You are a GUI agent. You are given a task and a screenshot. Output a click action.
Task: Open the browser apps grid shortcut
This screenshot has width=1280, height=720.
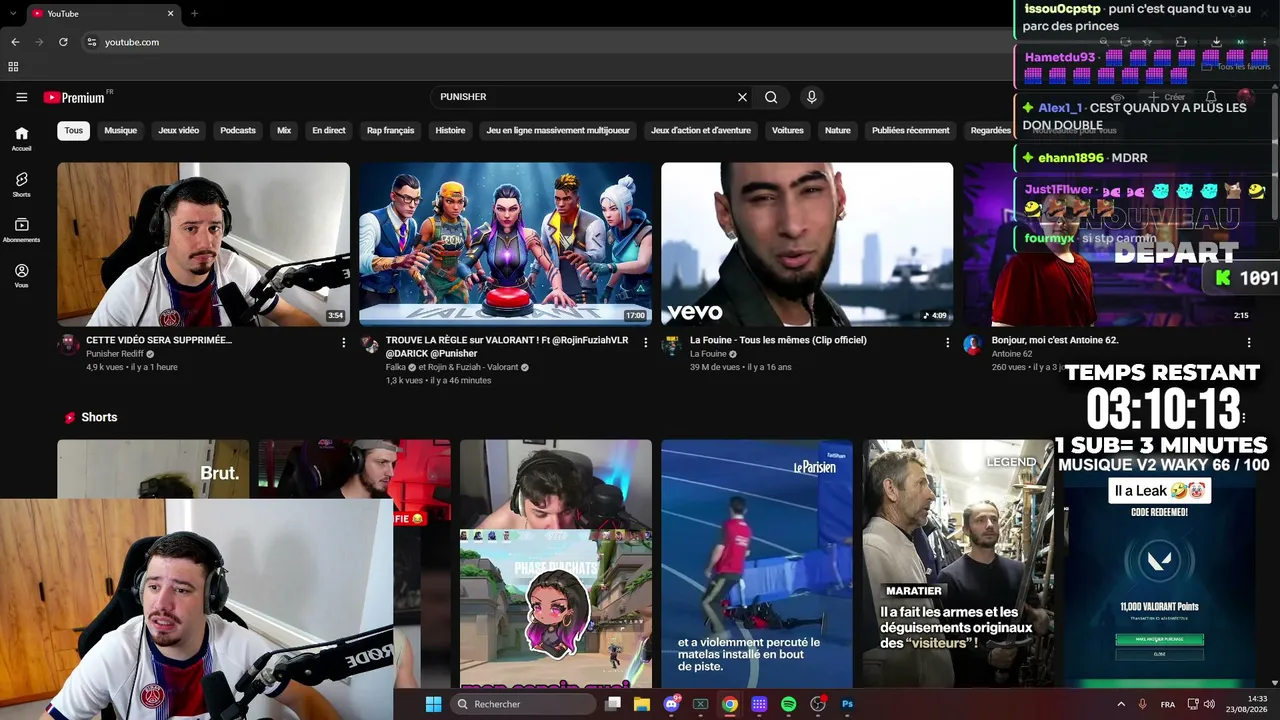click(x=13, y=67)
